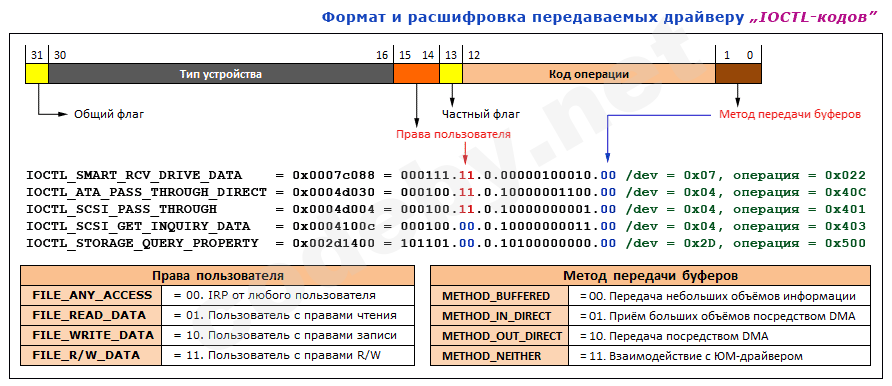The image size is (892, 386).
Task: Click '= 00. IRP от любого пользователя' cell
Action: (x=288, y=296)
